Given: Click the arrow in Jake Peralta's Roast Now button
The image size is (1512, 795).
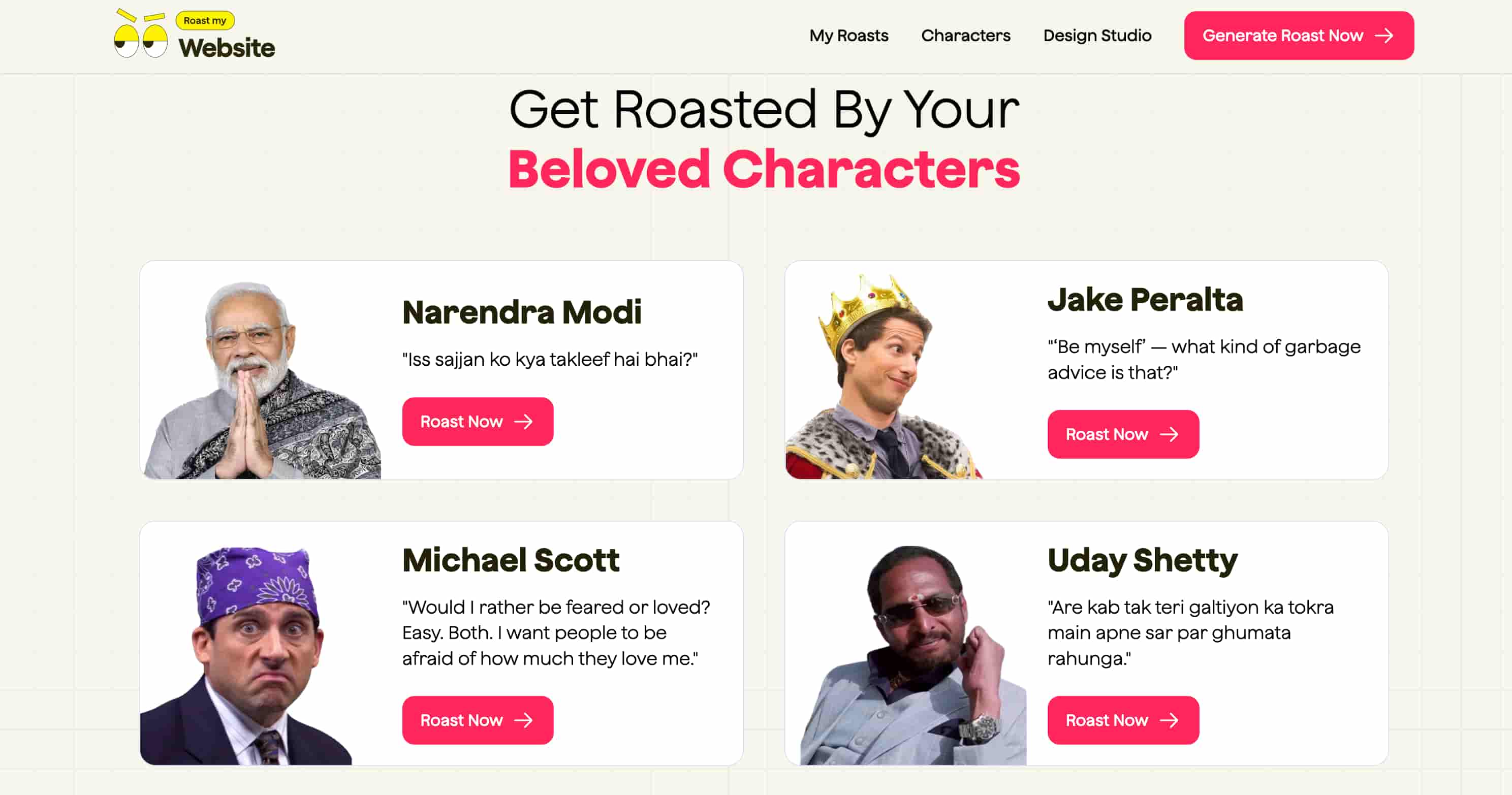Looking at the screenshot, I should (x=1169, y=434).
